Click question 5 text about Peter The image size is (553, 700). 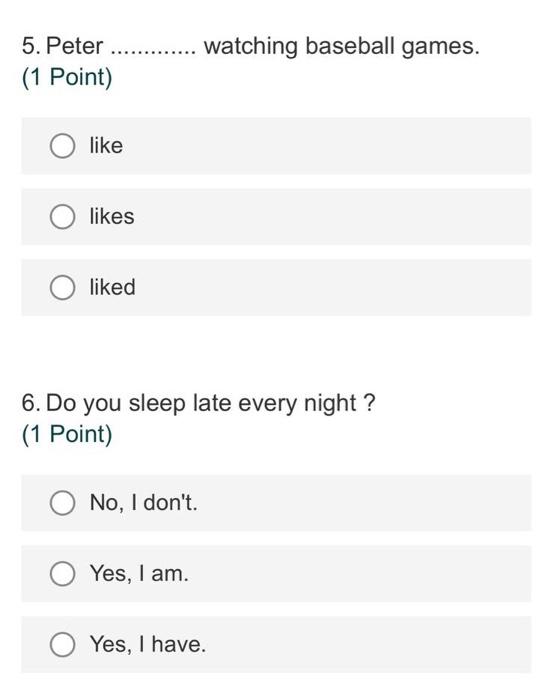(x=250, y=46)
